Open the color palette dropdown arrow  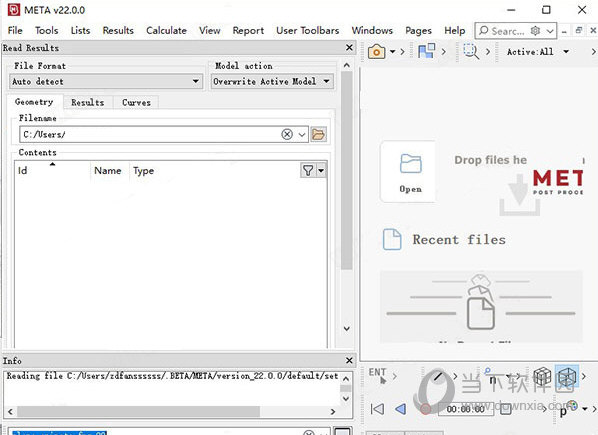pyautogui.click(x=585, y=409)
